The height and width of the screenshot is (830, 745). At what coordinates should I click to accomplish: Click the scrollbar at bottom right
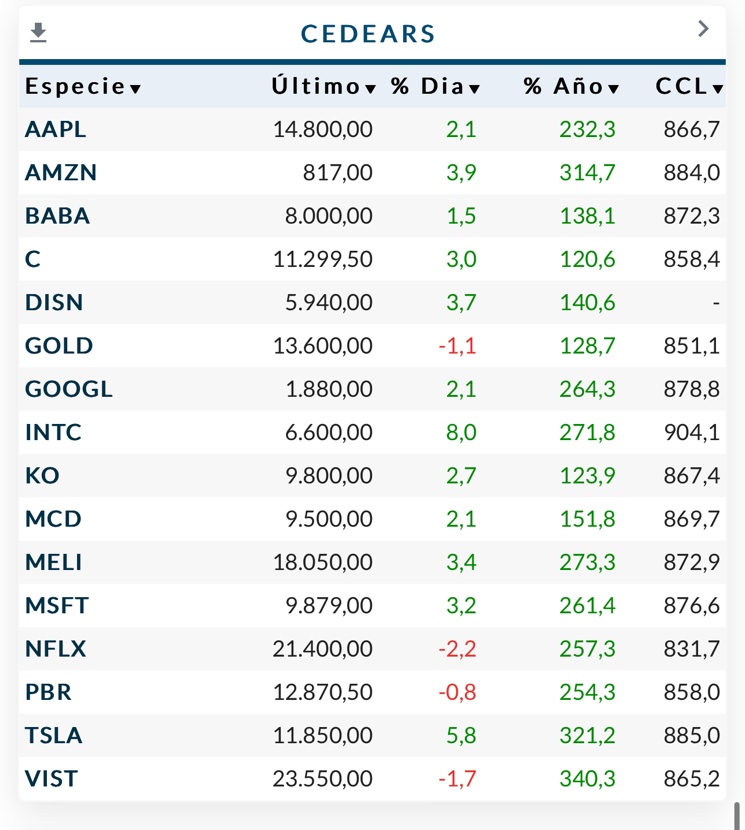[x=739, y=812]
